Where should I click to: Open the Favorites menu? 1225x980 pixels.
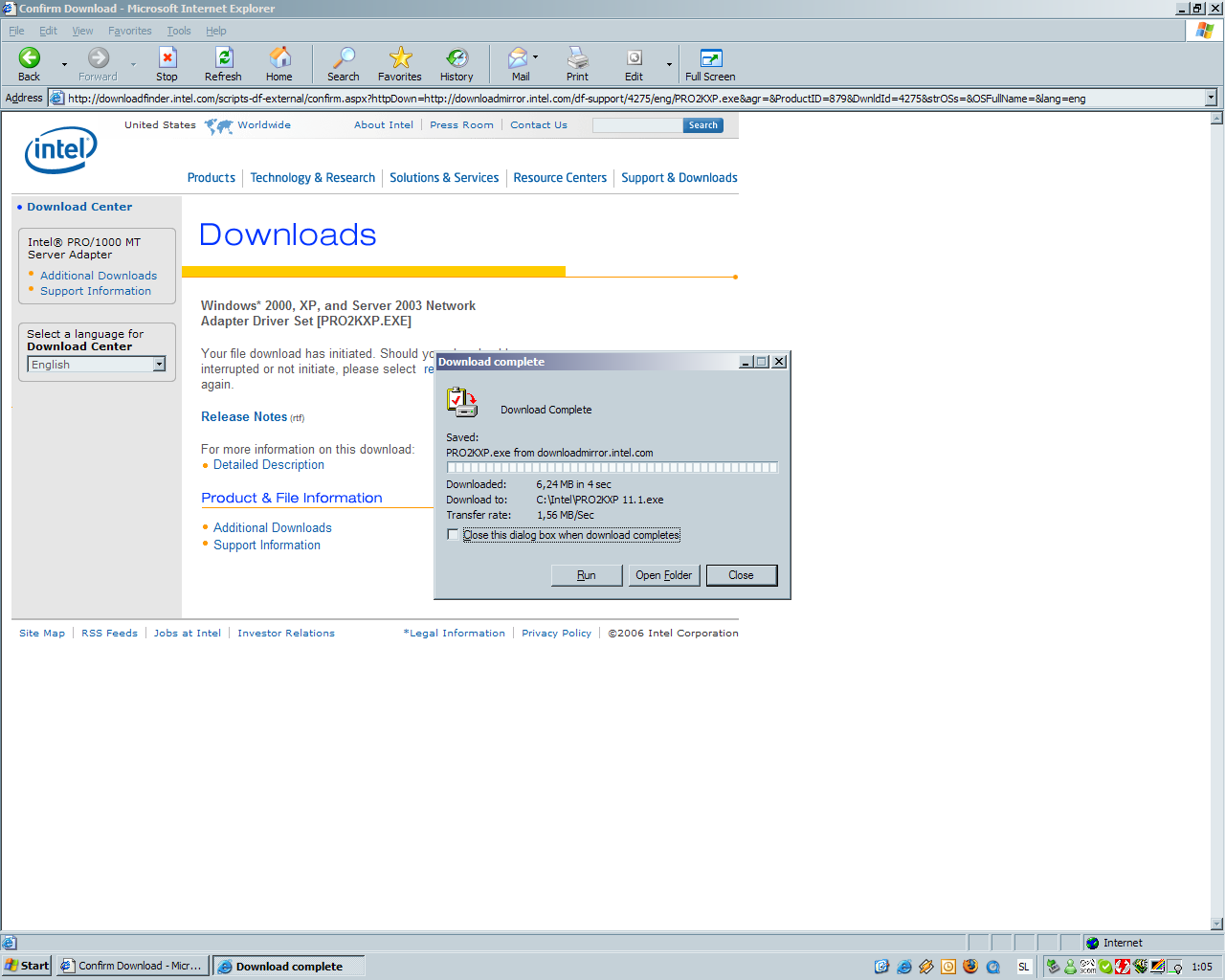click(x=130, y=31)
